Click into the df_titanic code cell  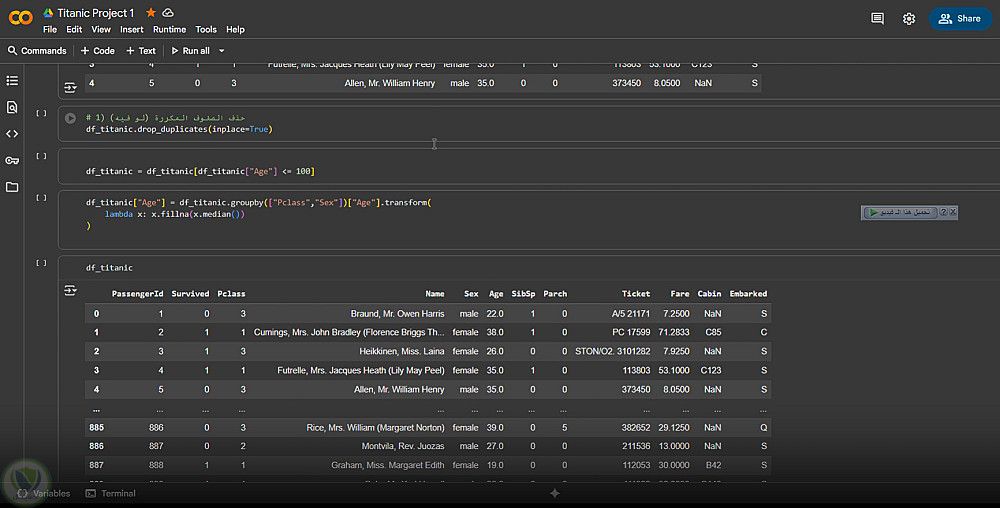pyautogui.click(x=109, y=268)
